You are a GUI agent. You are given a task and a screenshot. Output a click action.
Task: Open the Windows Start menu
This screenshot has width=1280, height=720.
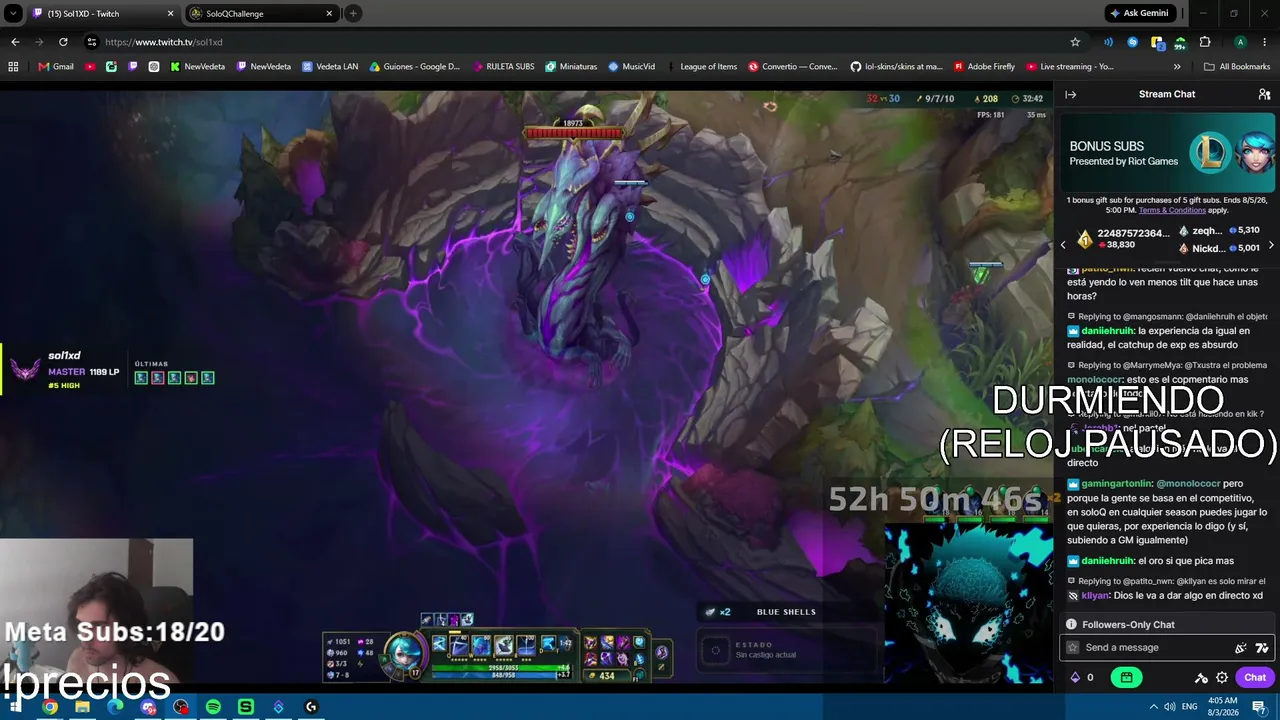pos(16,707)
